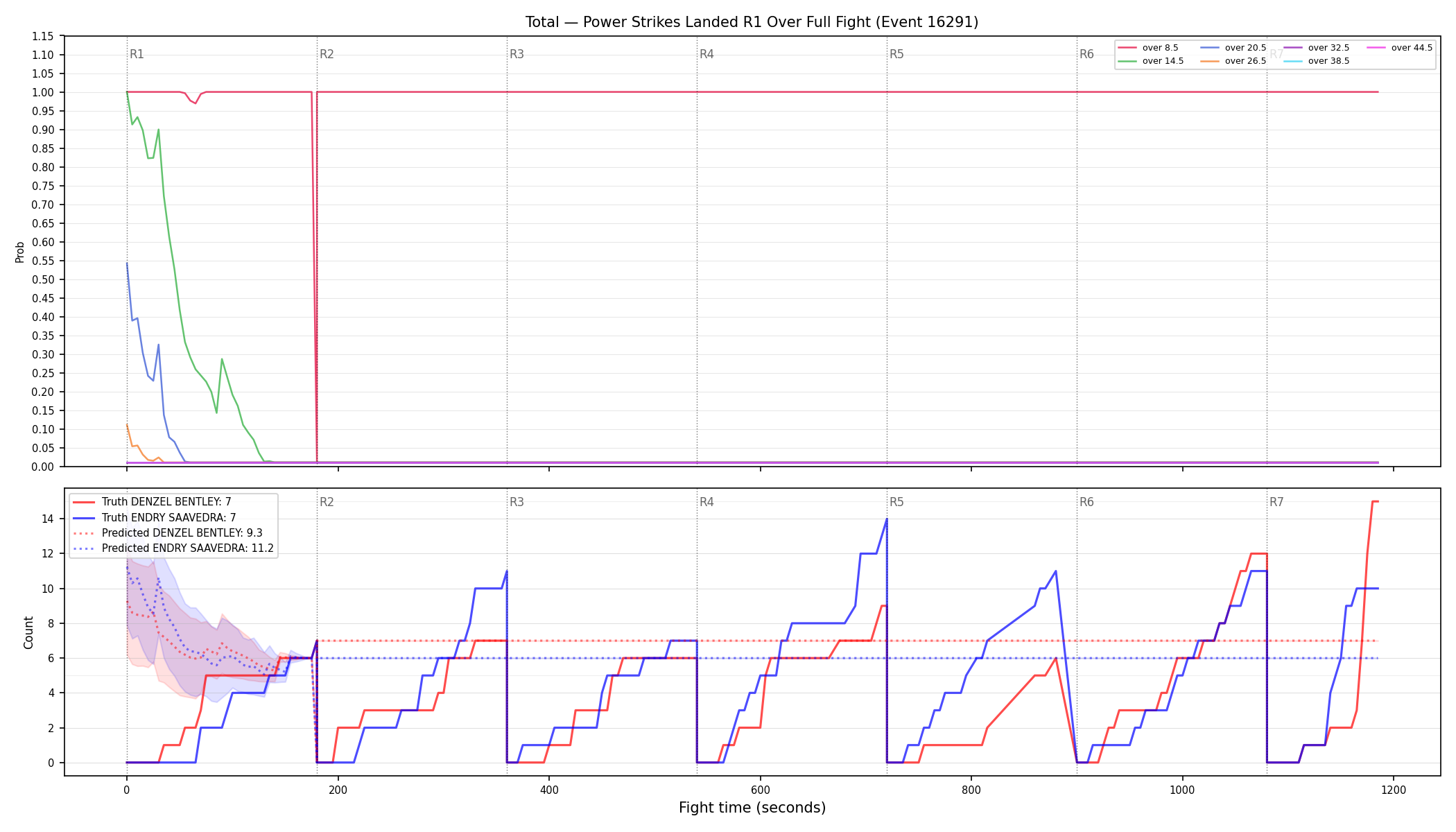Click the 1.15 tick on the Prob axis
Screen dimensions: 1456x832
point(44,36)
